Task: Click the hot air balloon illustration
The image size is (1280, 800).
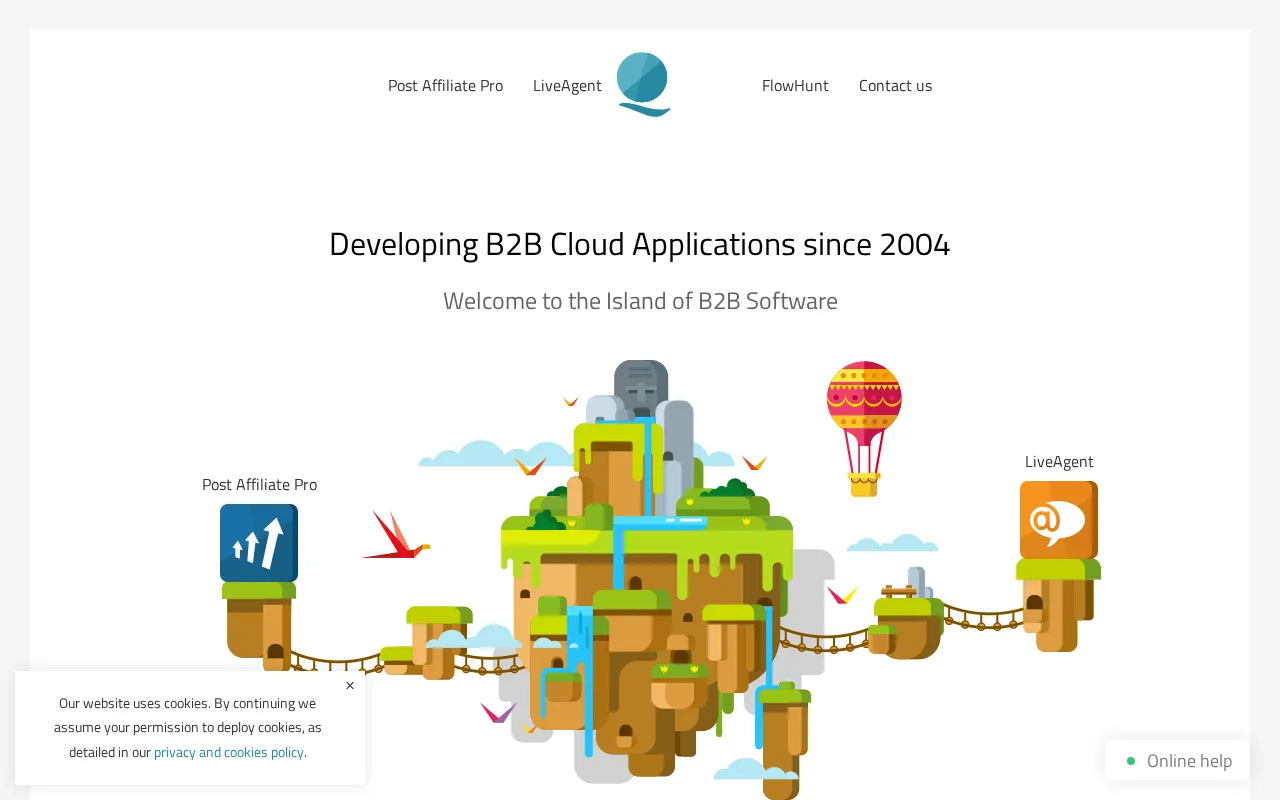Action: coord(864,429)
